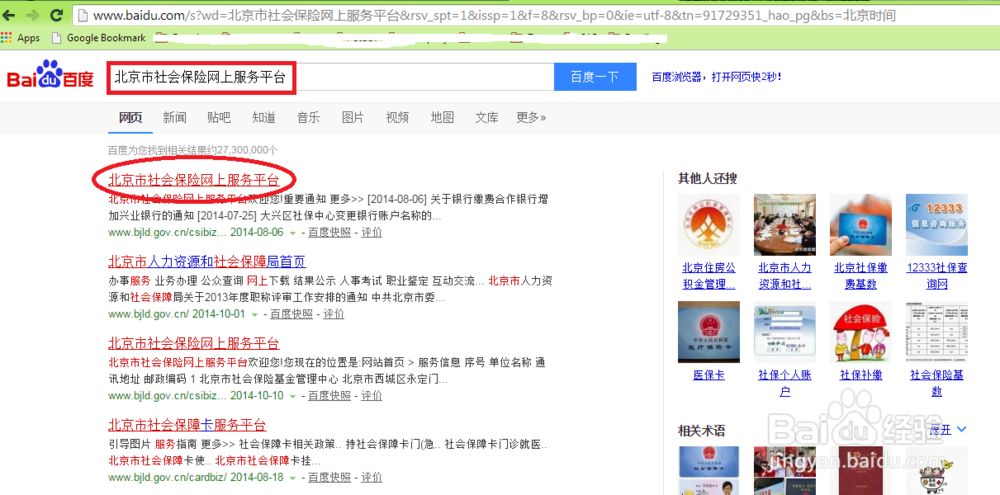Click the 社保个人账户 thumbnail image
The width and height of the screenshot is (1000, 495).
pyautogui.click(x=784, y=332)
